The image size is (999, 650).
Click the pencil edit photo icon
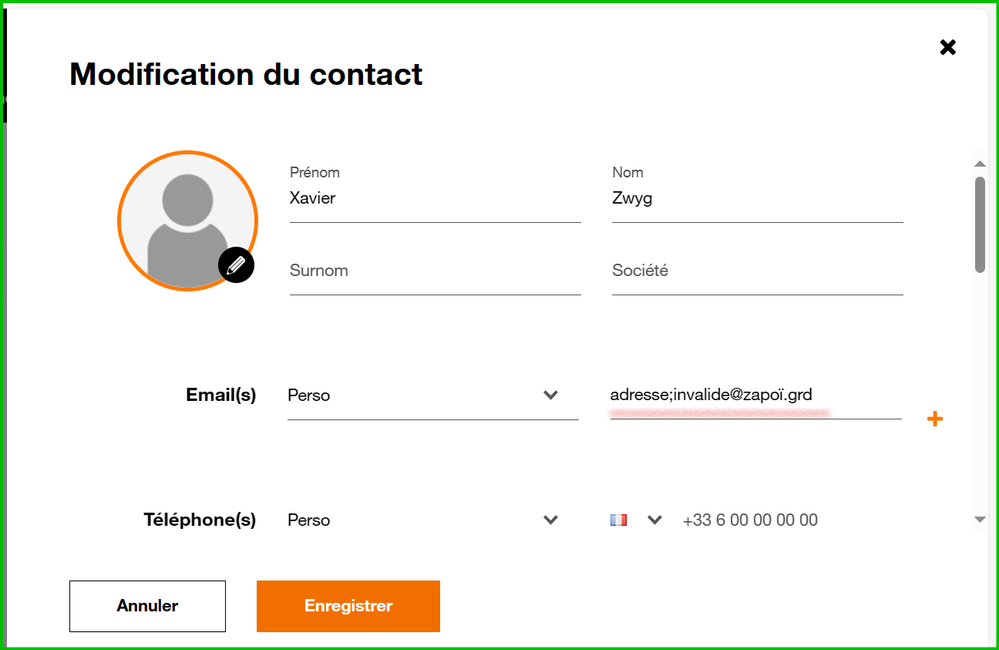coord(236,265)
